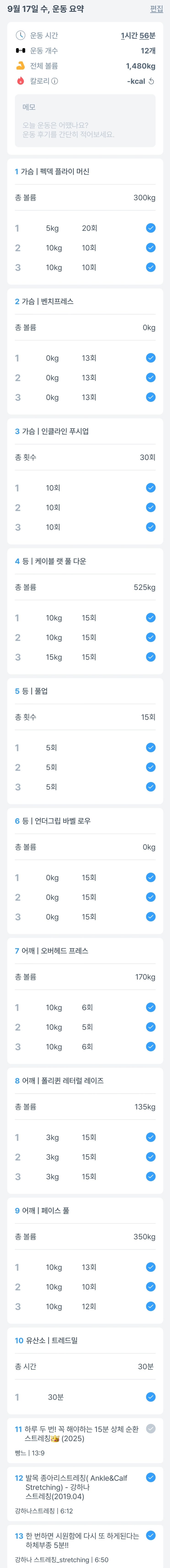
Task: Tap the 편집 edit link
Action: tap(157, 9)
